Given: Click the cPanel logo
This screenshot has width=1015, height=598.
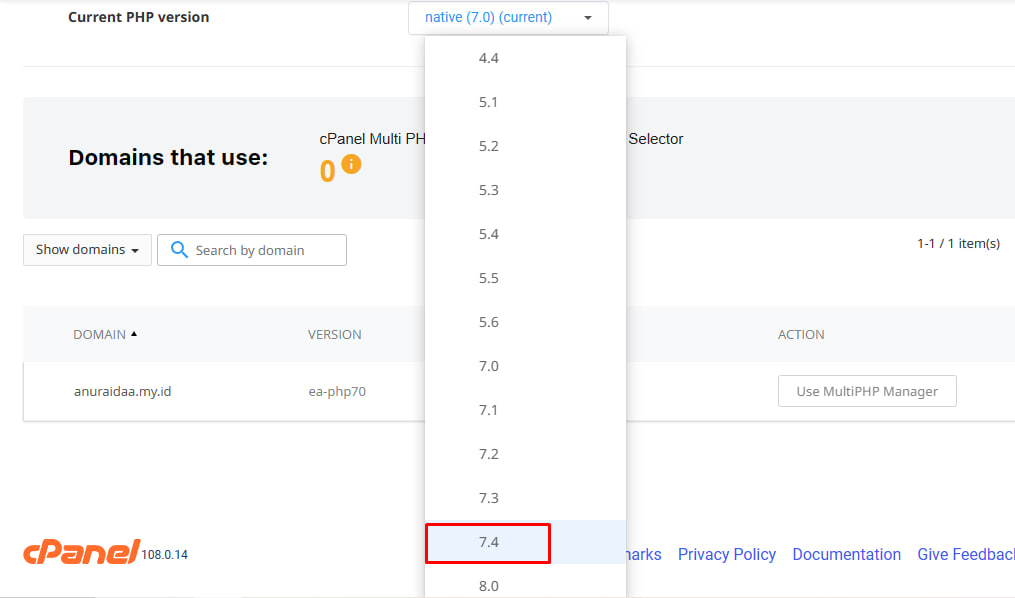Looking at the screenshot, I should pyautogui.click(x=82, y=551).
